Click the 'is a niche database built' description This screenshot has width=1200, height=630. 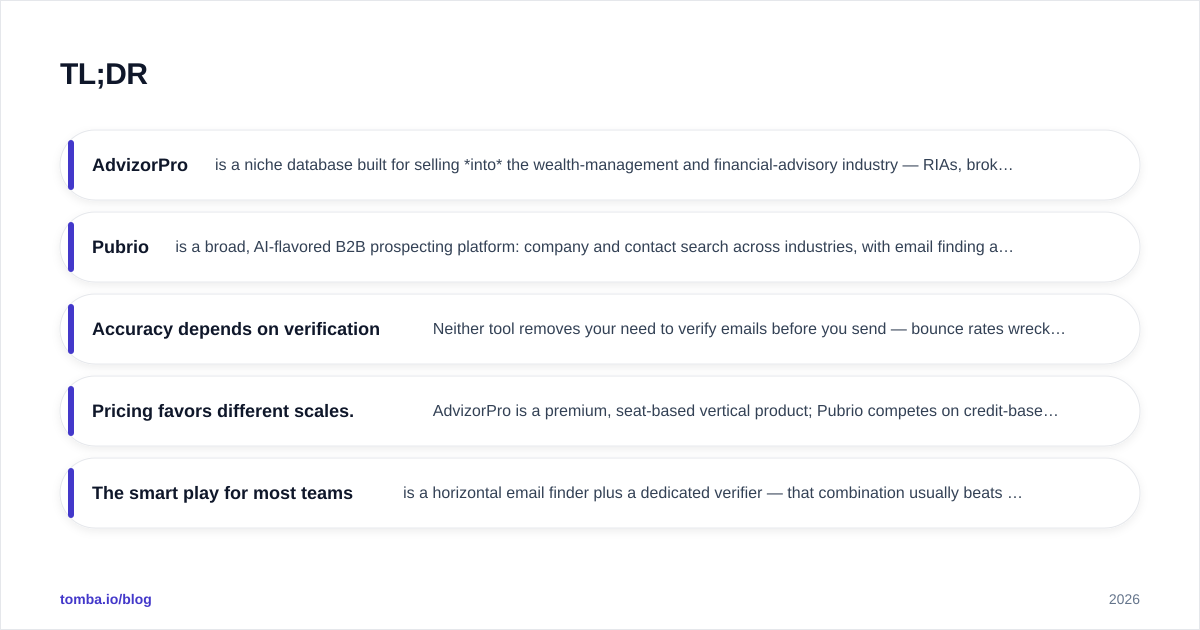pos(614,165)
